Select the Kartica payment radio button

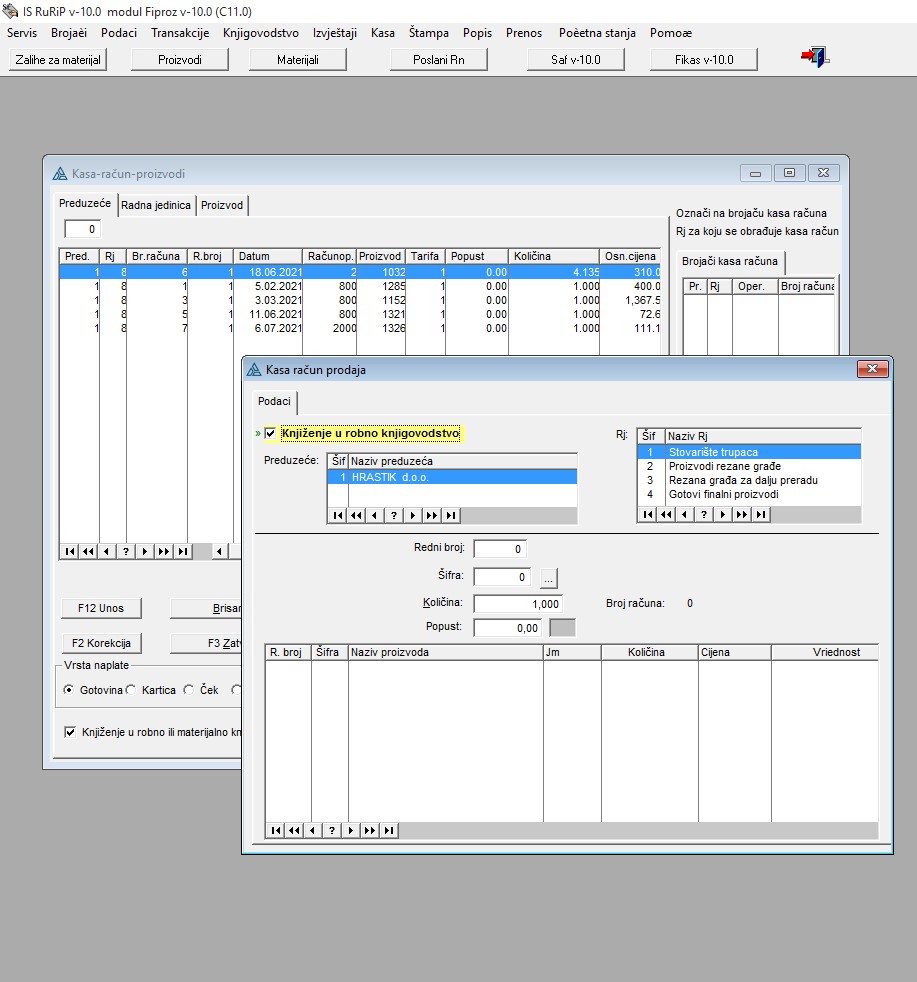click(132, 689)
